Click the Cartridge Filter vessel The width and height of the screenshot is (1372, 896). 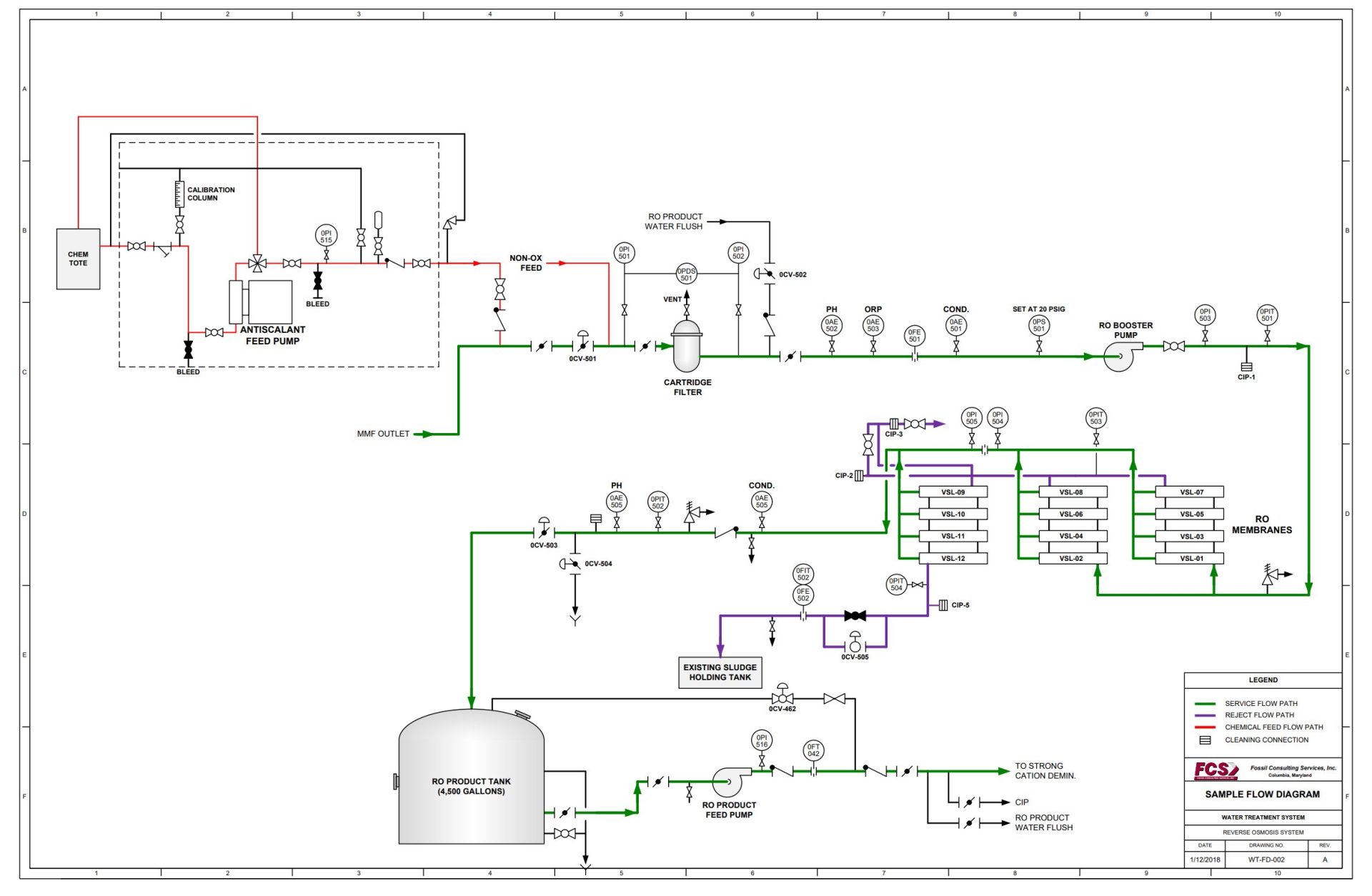tap(687, 346)
